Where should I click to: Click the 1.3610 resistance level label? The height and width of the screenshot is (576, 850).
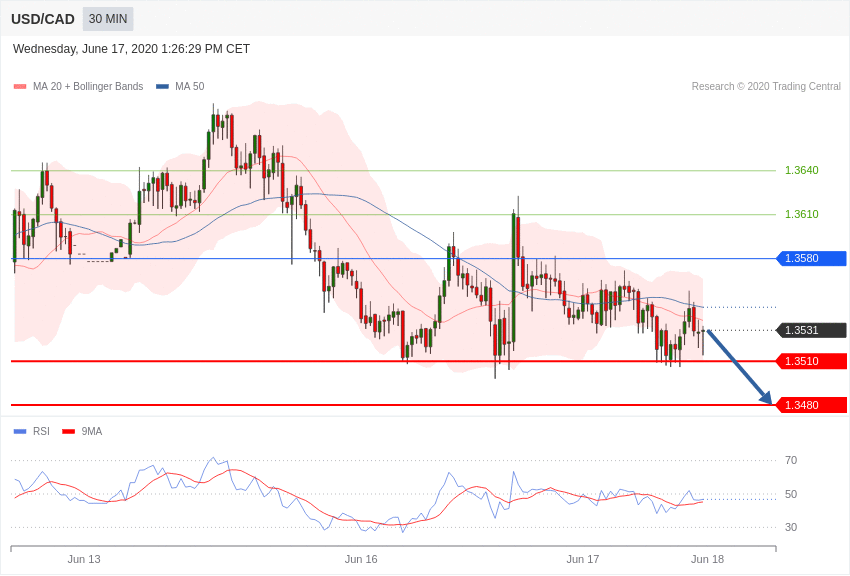tap(801, 214)
